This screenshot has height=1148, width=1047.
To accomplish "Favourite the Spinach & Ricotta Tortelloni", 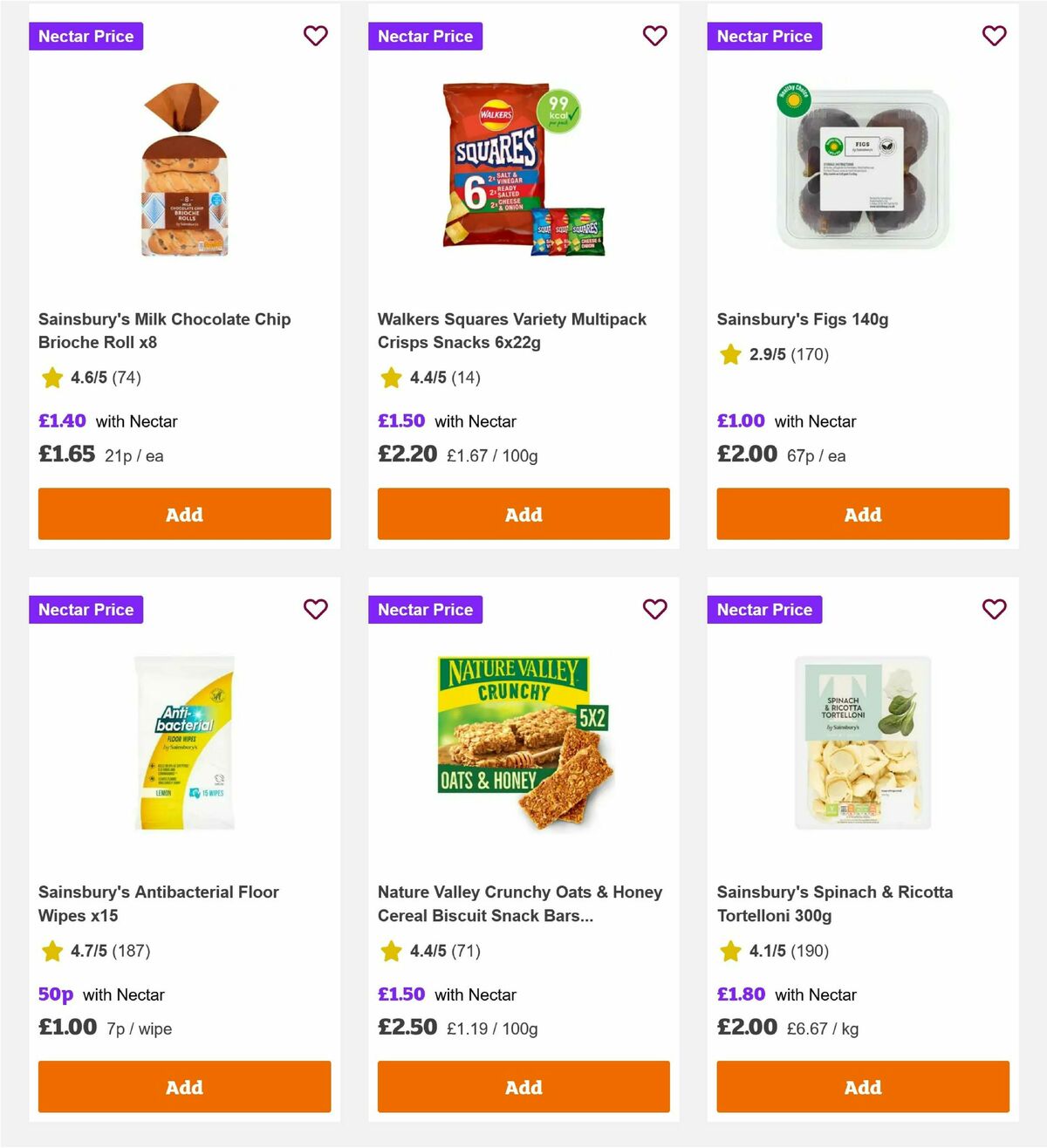I will pos(994,609).
